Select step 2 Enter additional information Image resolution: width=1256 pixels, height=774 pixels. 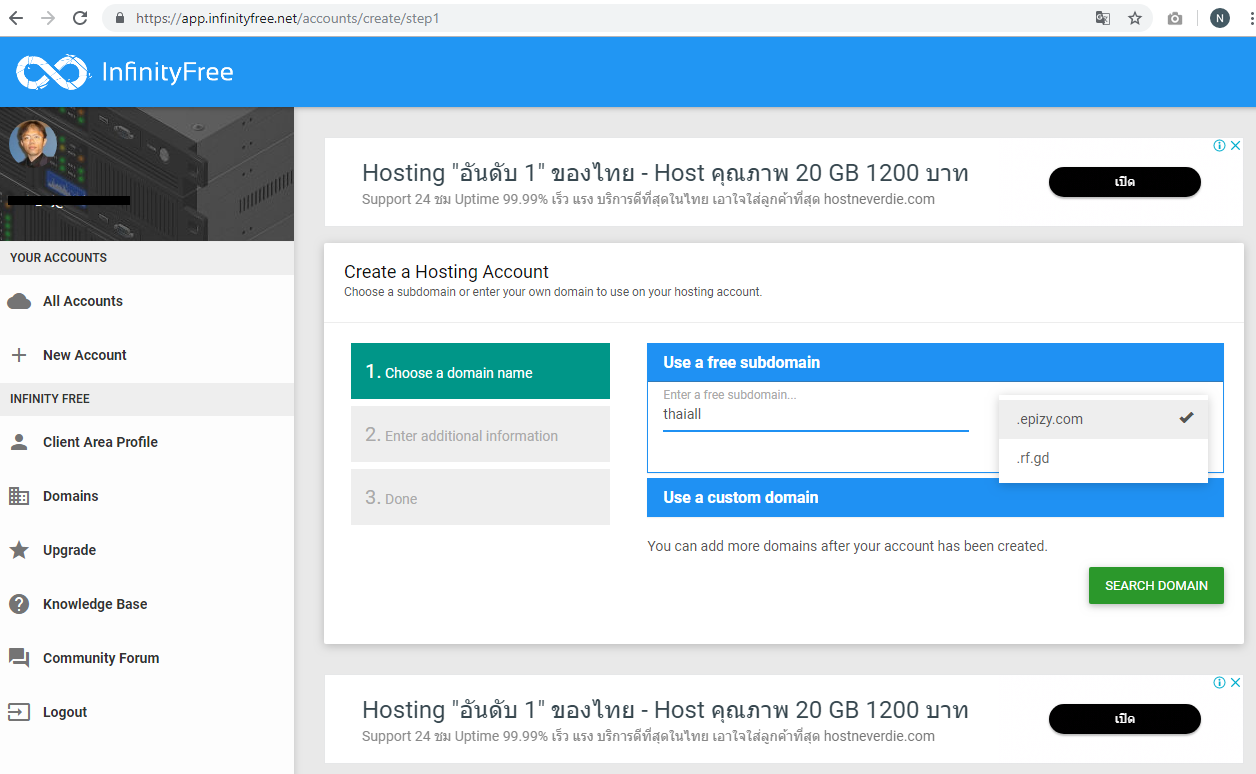tap(480, 435)
